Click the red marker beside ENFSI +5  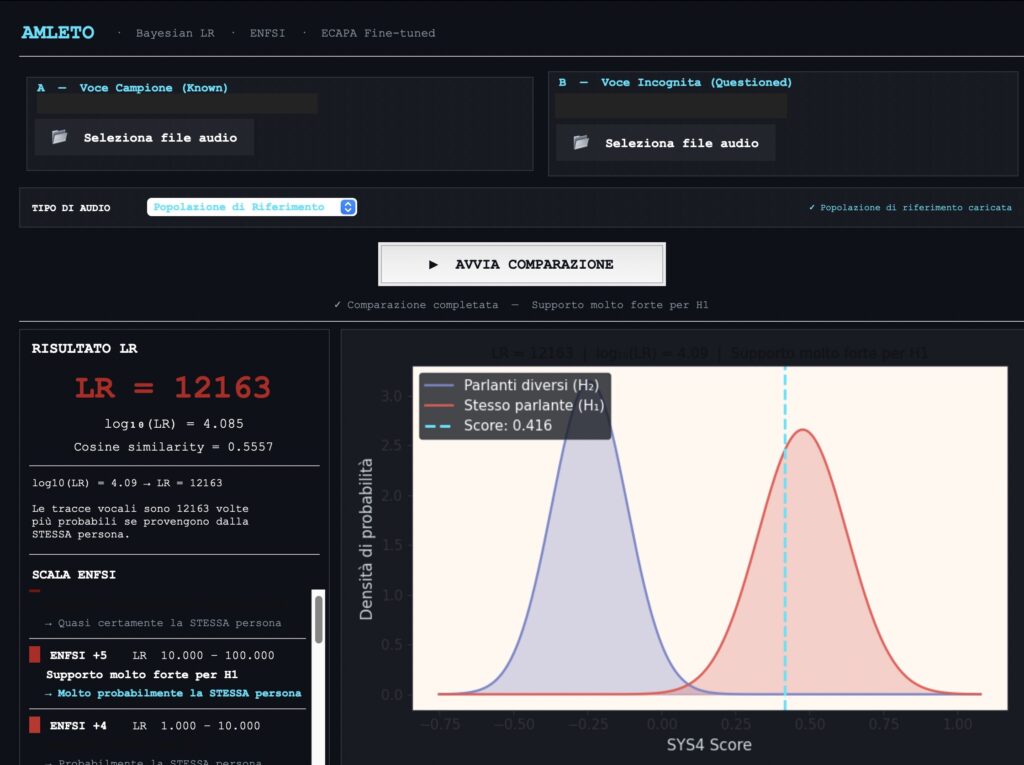(x=35, y=655)
